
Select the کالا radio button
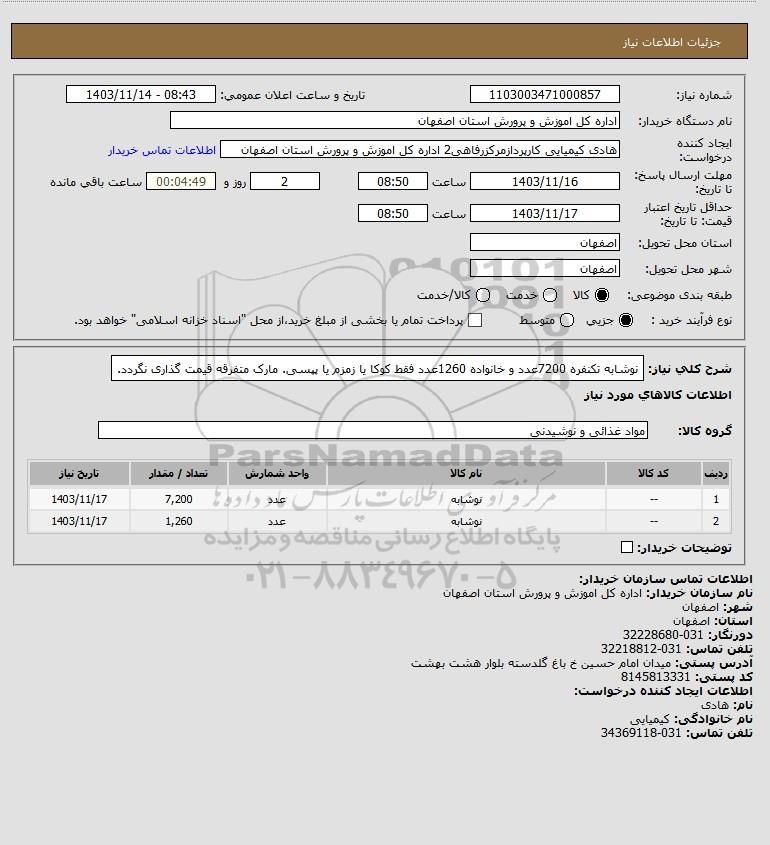coord(602,295)
